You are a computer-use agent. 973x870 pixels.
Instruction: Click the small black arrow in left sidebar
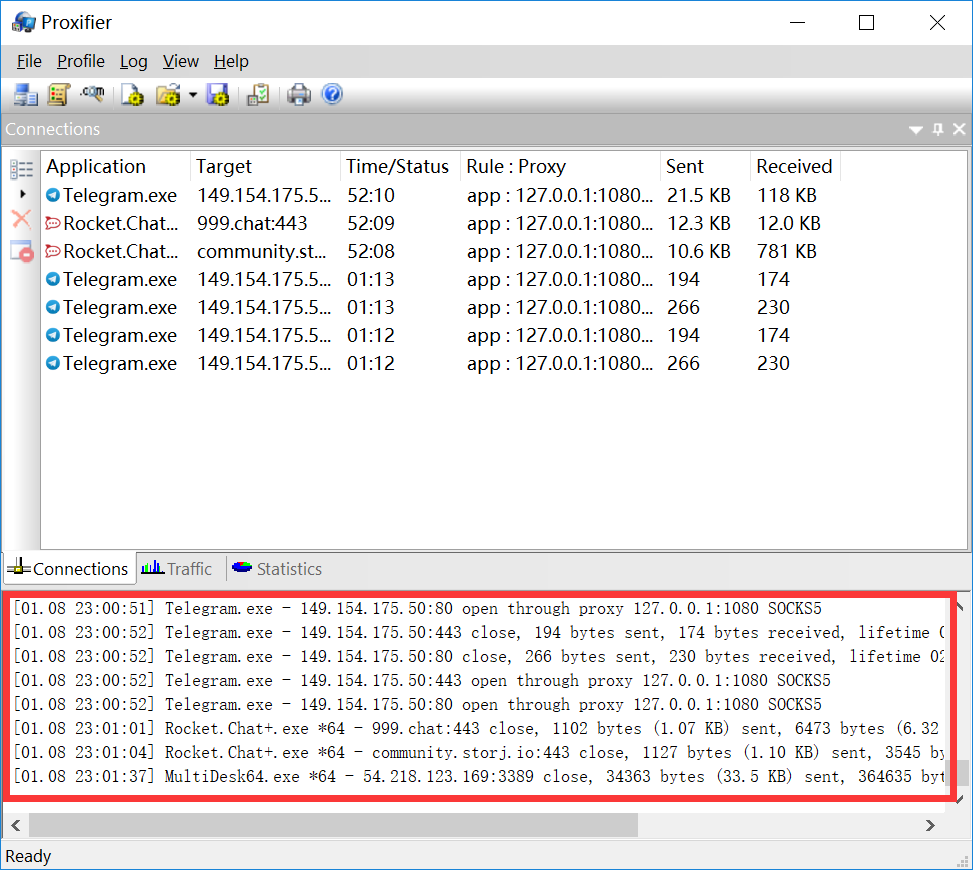[x=23, y=194]
